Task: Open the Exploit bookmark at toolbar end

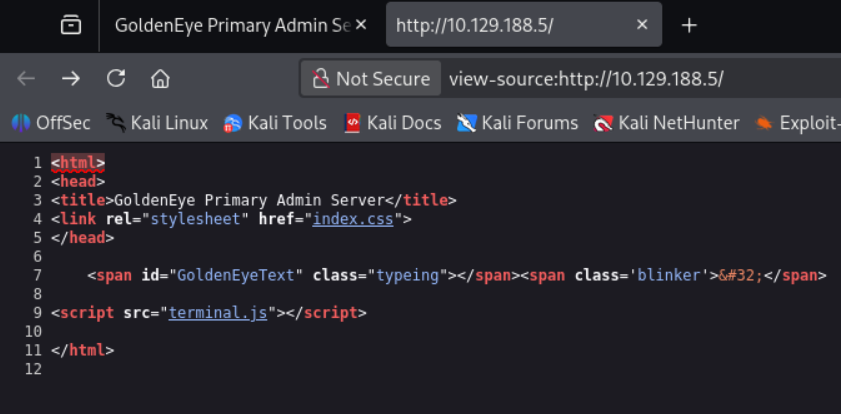Action: pos(797,123)
